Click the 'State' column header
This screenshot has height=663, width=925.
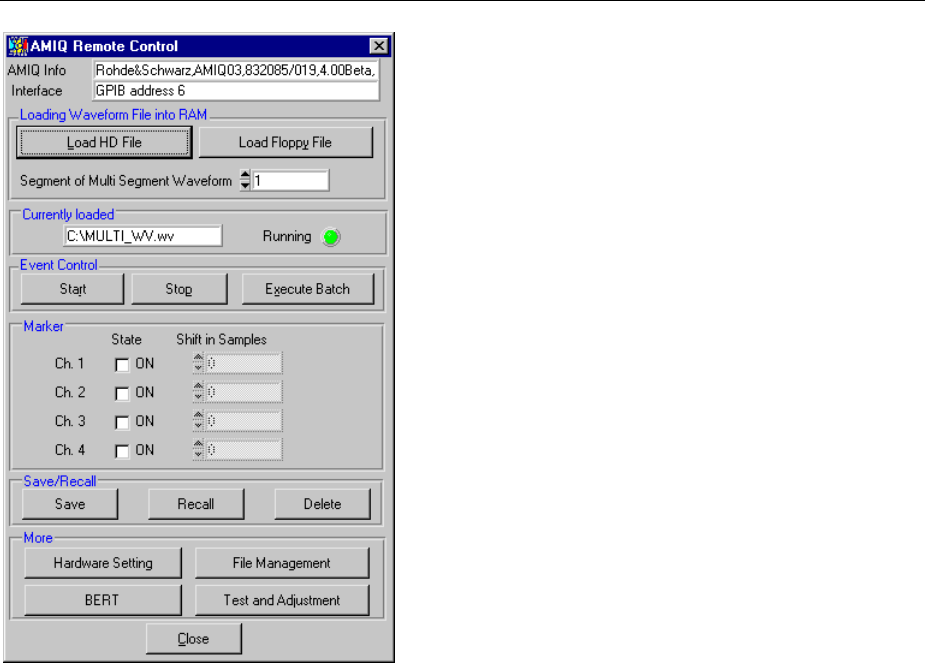pos(126,340)
